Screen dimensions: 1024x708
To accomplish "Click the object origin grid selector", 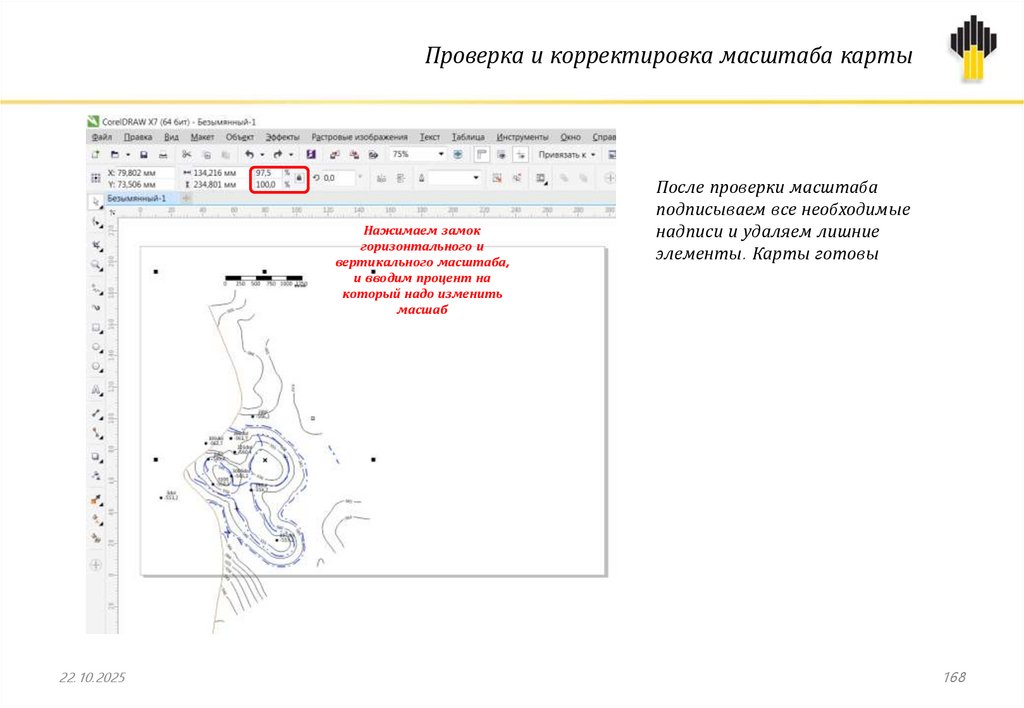I will tap(95, 178).
